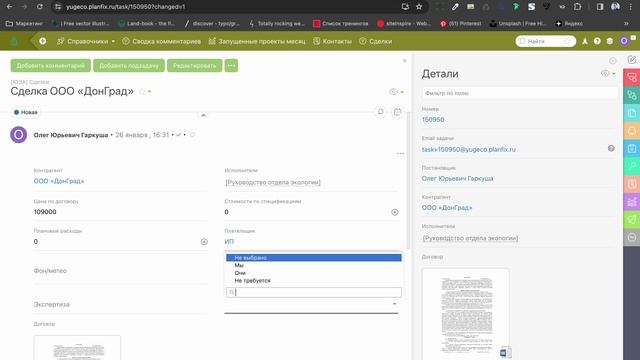The width and height of the screenshot is (640, 360).
Task: Collapse the open dropdown with the small caret
Action: [394, 304]
